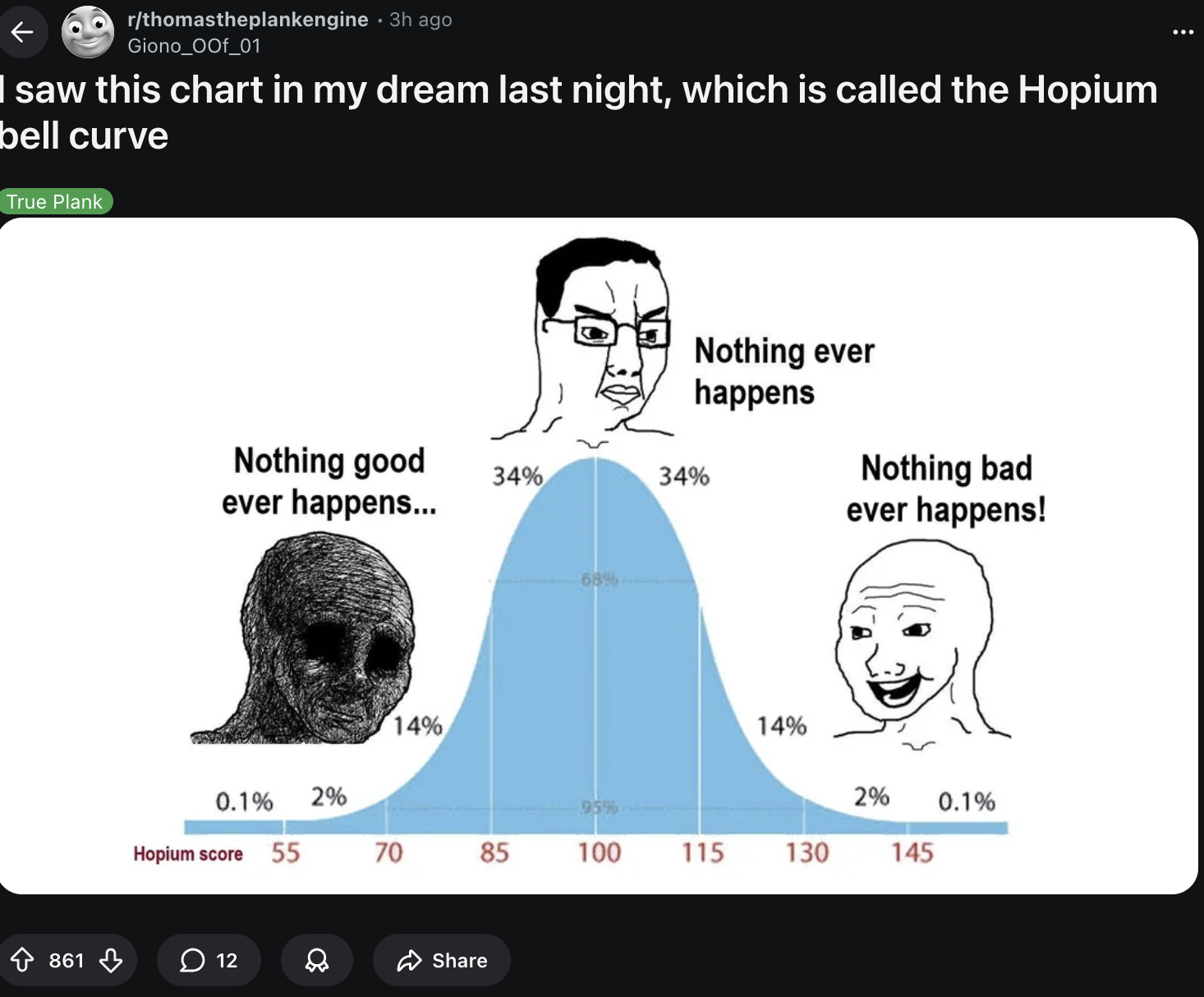Click the 861 vote count

click(x=67, y=961)
